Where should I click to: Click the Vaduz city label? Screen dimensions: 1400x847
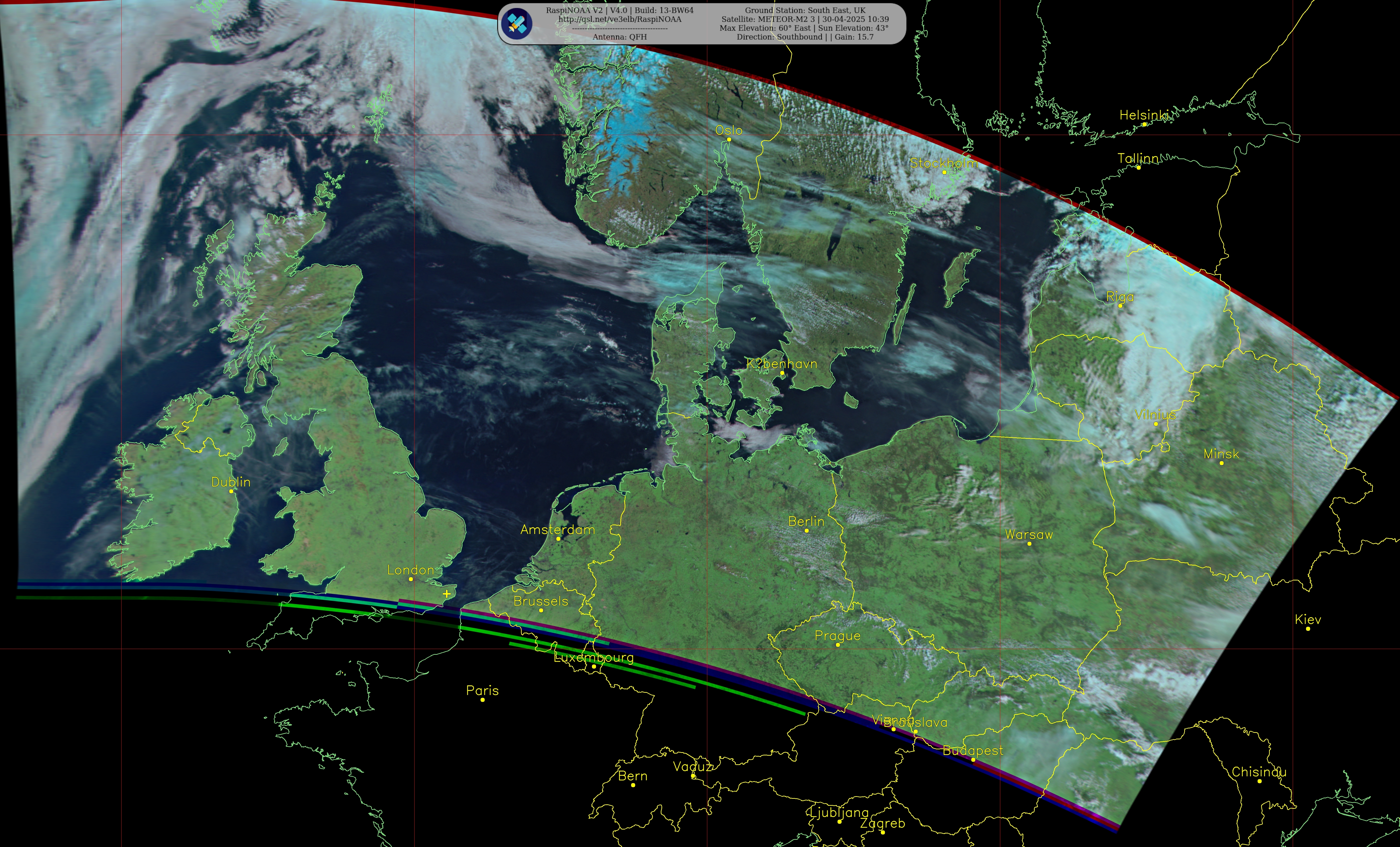pyautogui.click(x=693, y=766)
